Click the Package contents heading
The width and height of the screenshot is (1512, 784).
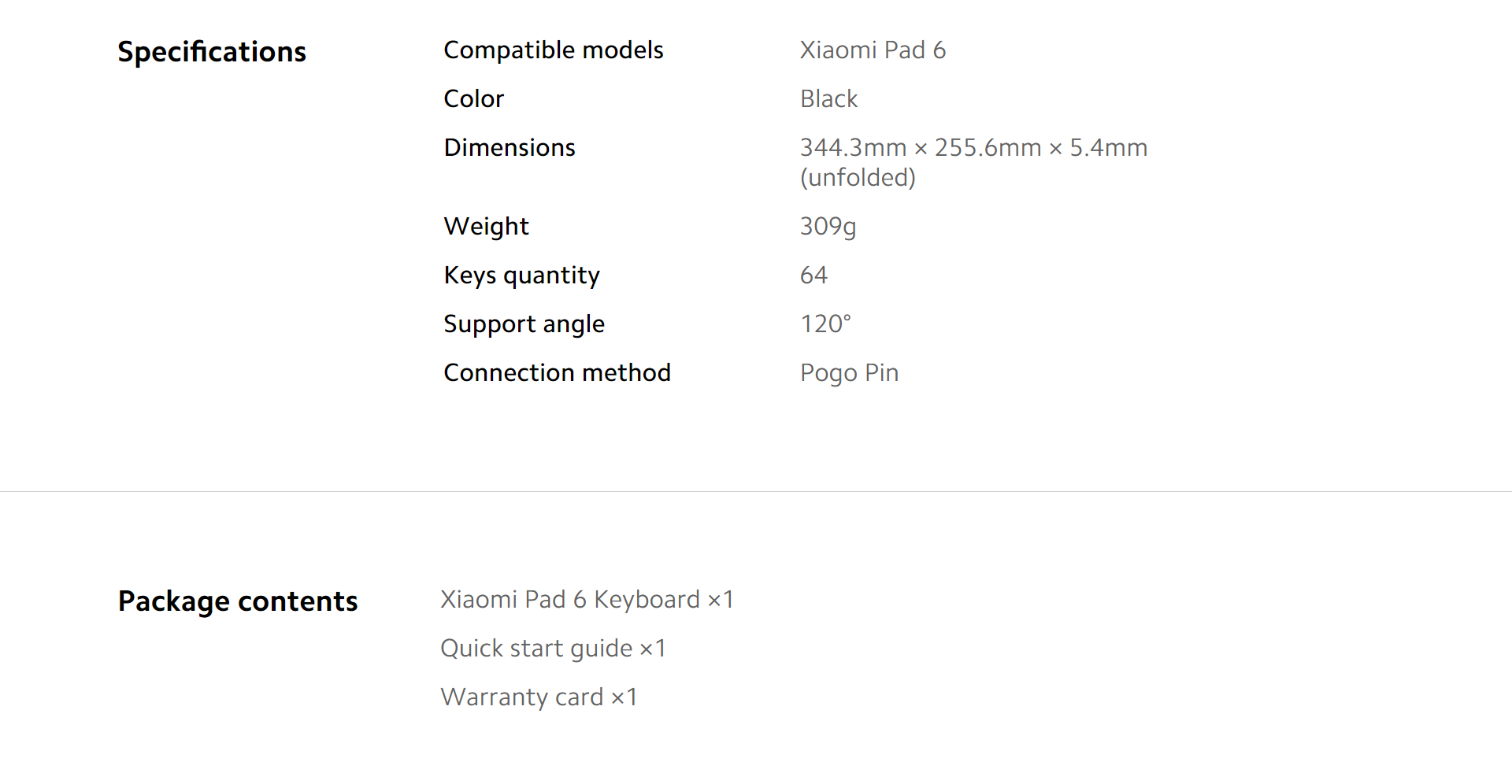pos(238,601)
